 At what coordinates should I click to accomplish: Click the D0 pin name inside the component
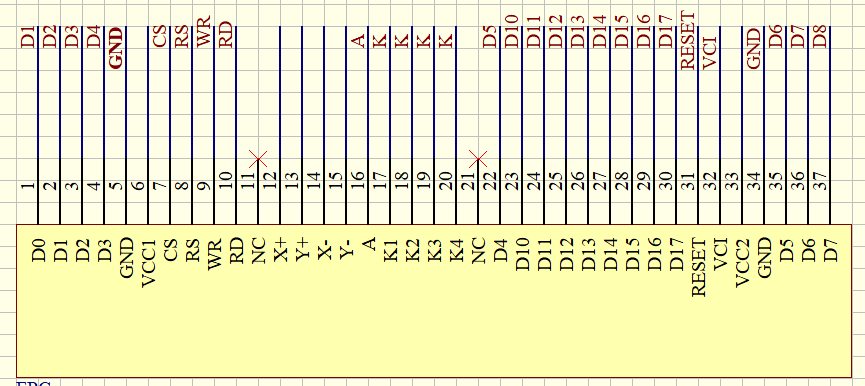click(40, 250)
